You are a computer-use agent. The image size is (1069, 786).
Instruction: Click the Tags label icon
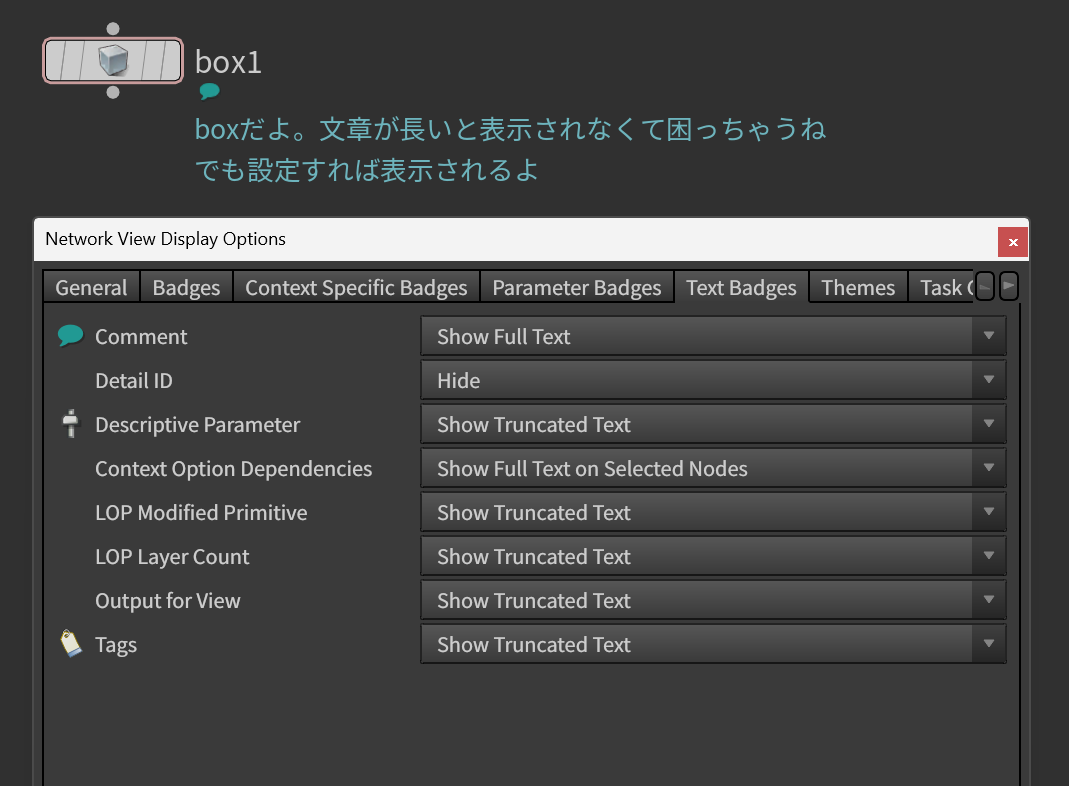(x=71, y=644)
